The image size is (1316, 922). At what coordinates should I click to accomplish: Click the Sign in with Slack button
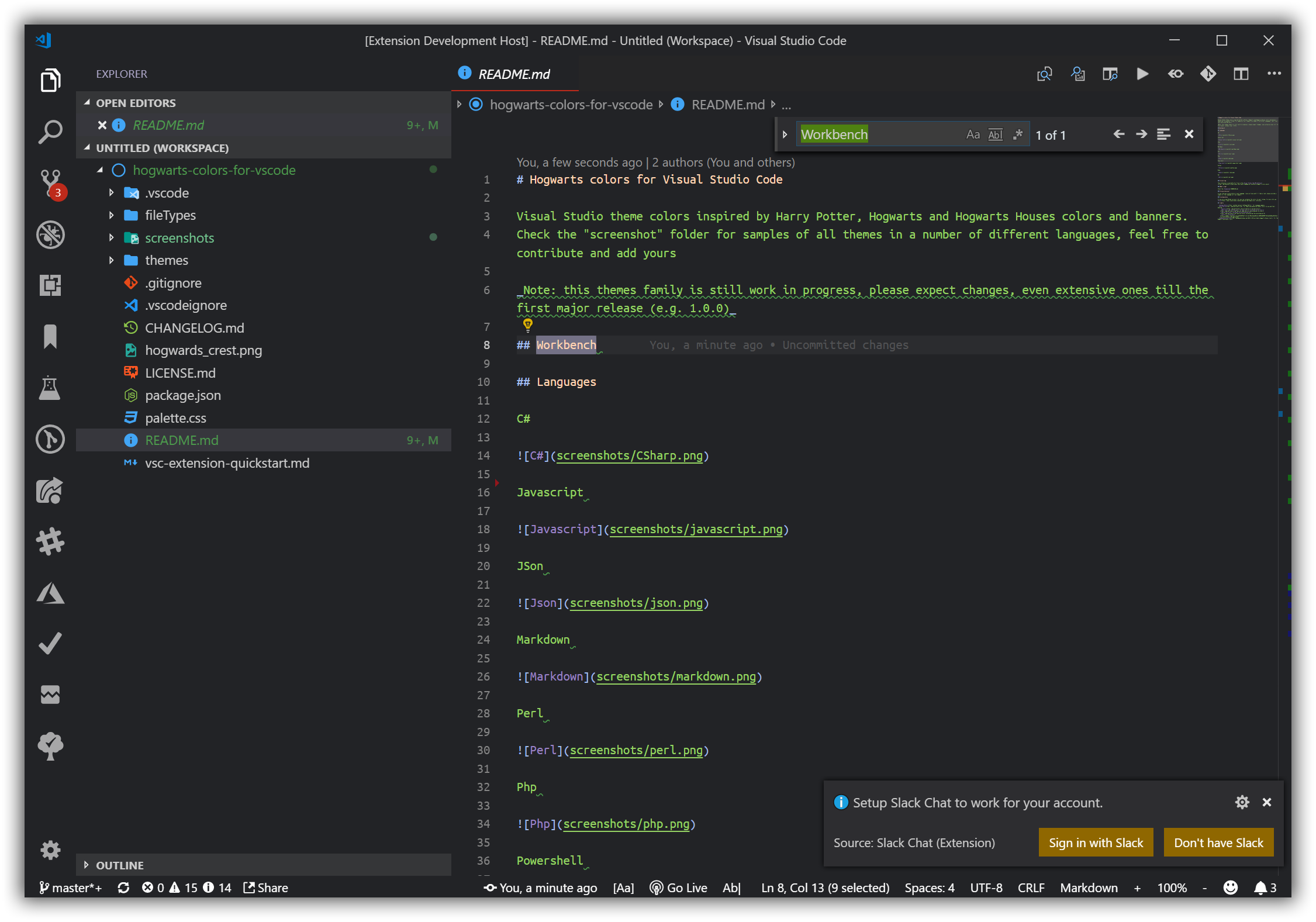click(1095, 842)
